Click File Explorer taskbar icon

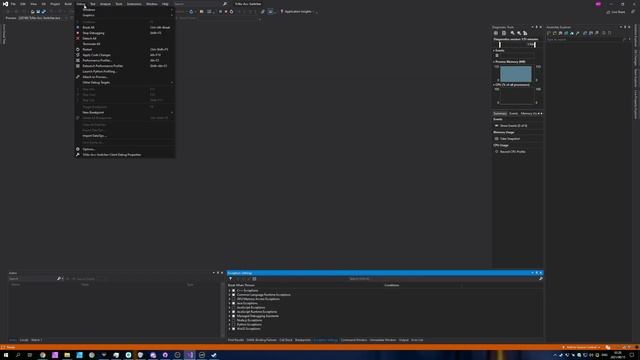coord(67,355)
